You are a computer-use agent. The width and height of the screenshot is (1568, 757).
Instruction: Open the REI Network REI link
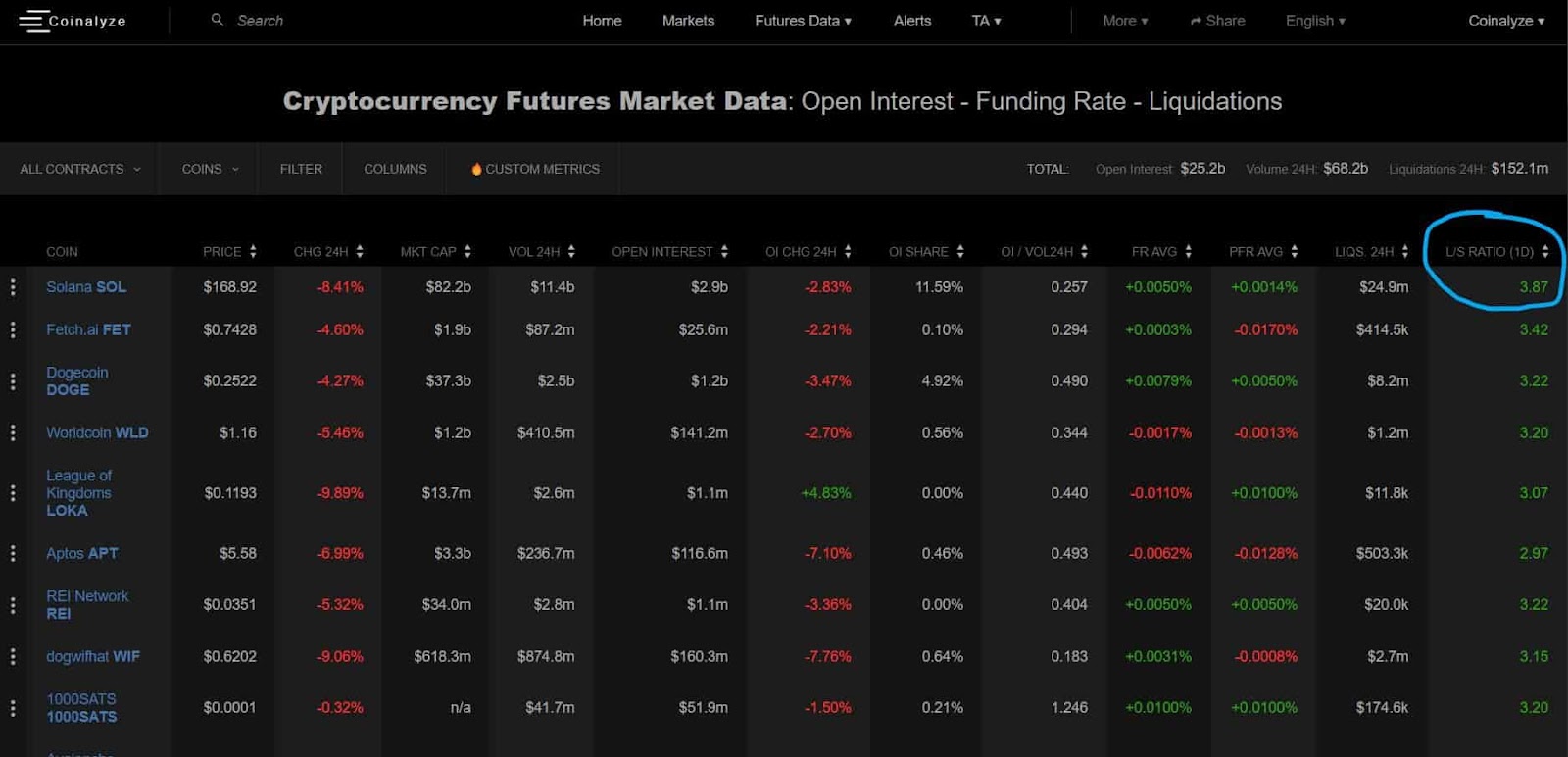[87, 605]
